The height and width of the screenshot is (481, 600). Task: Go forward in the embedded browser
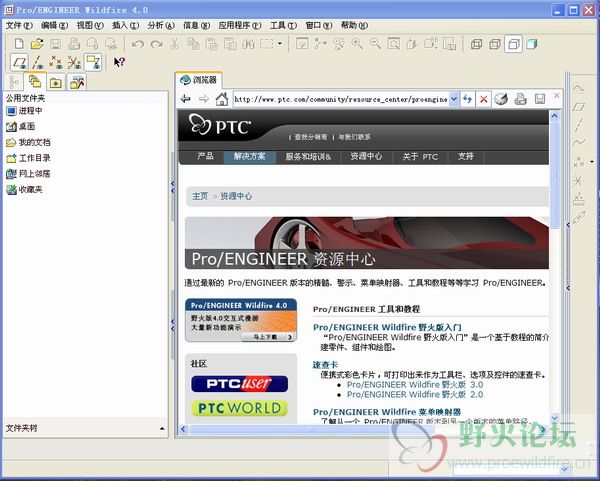click(204, 99)
